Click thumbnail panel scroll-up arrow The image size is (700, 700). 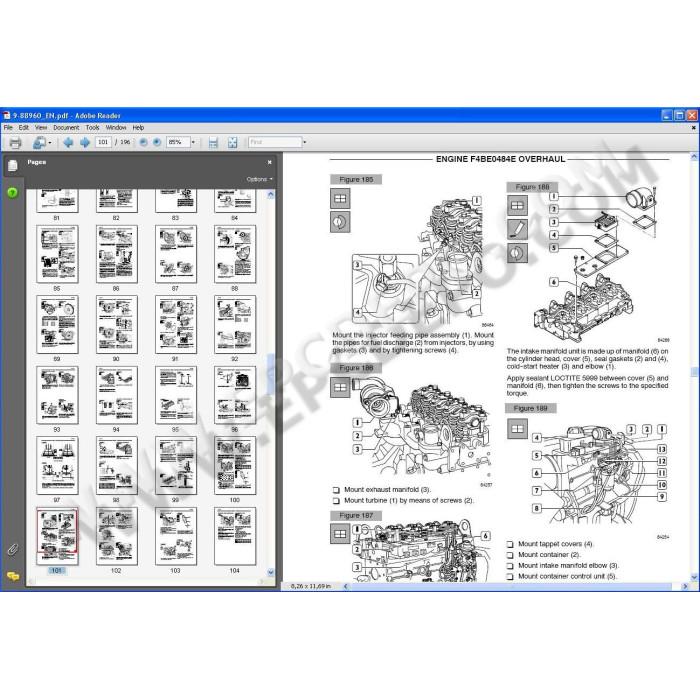click(271, 195)
